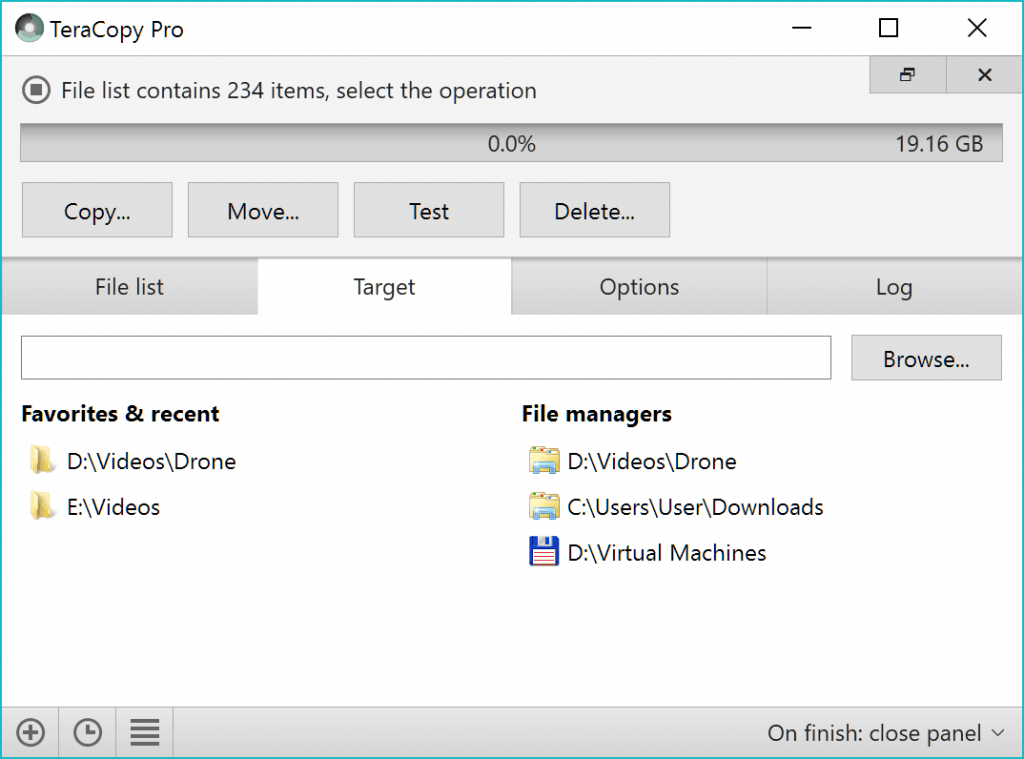
Task: Click the Move button
Action: (262, 210)
